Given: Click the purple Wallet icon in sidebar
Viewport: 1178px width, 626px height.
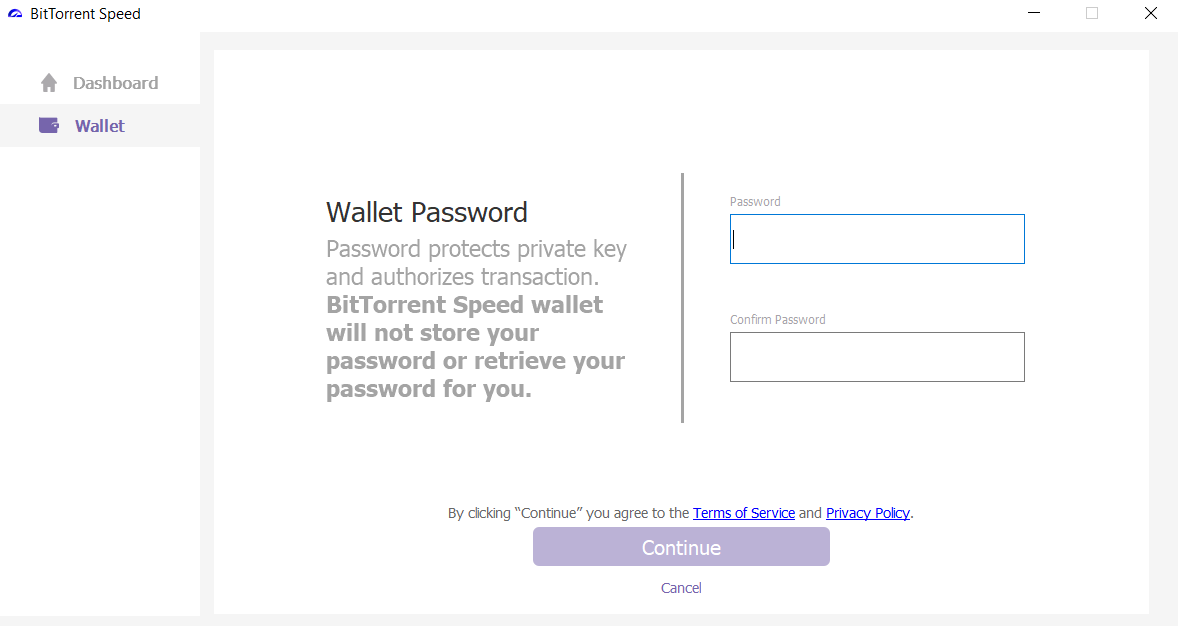Looking at the screenshot, I should (49, 126).
